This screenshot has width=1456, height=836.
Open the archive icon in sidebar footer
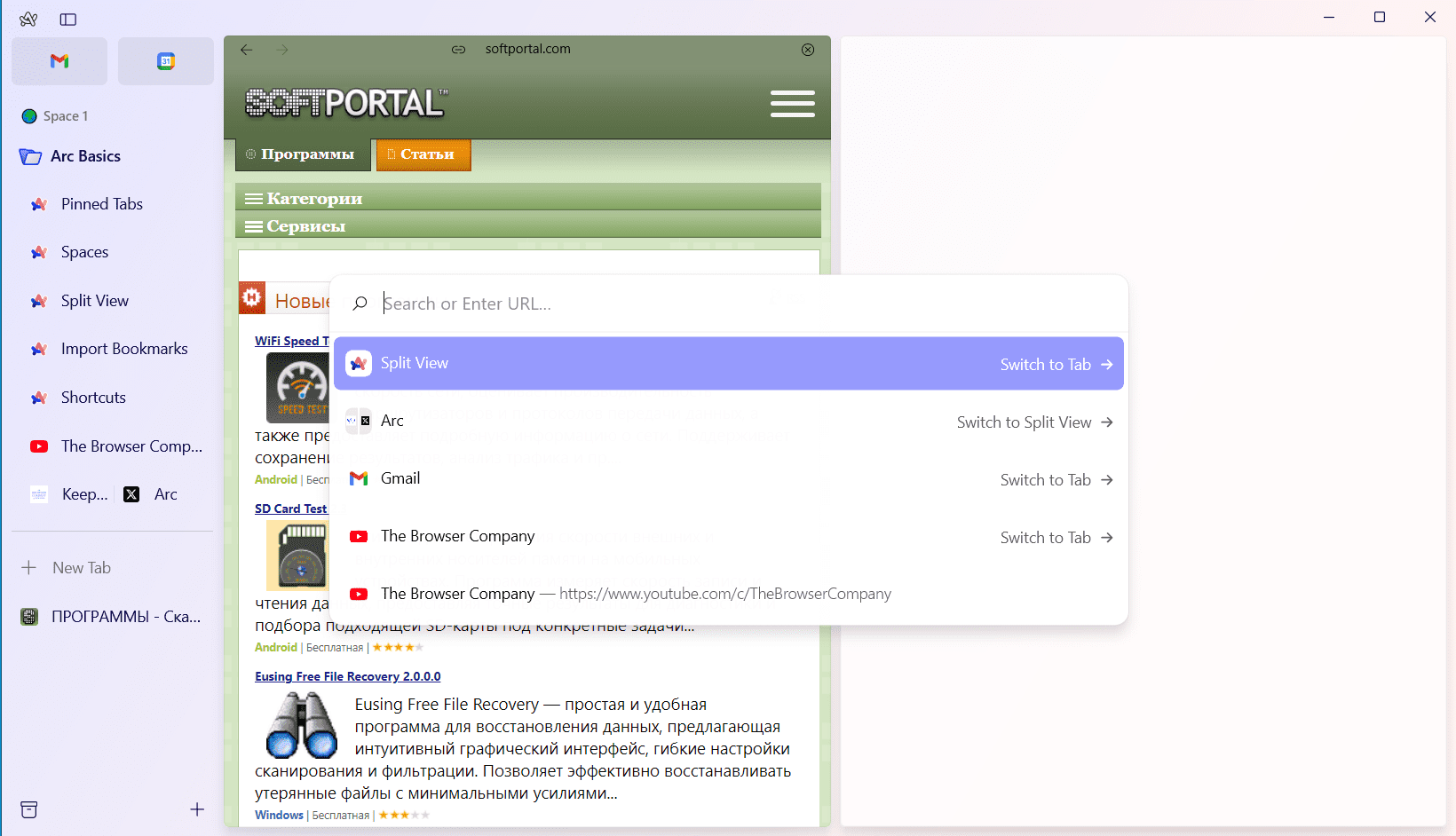(29, 809)
